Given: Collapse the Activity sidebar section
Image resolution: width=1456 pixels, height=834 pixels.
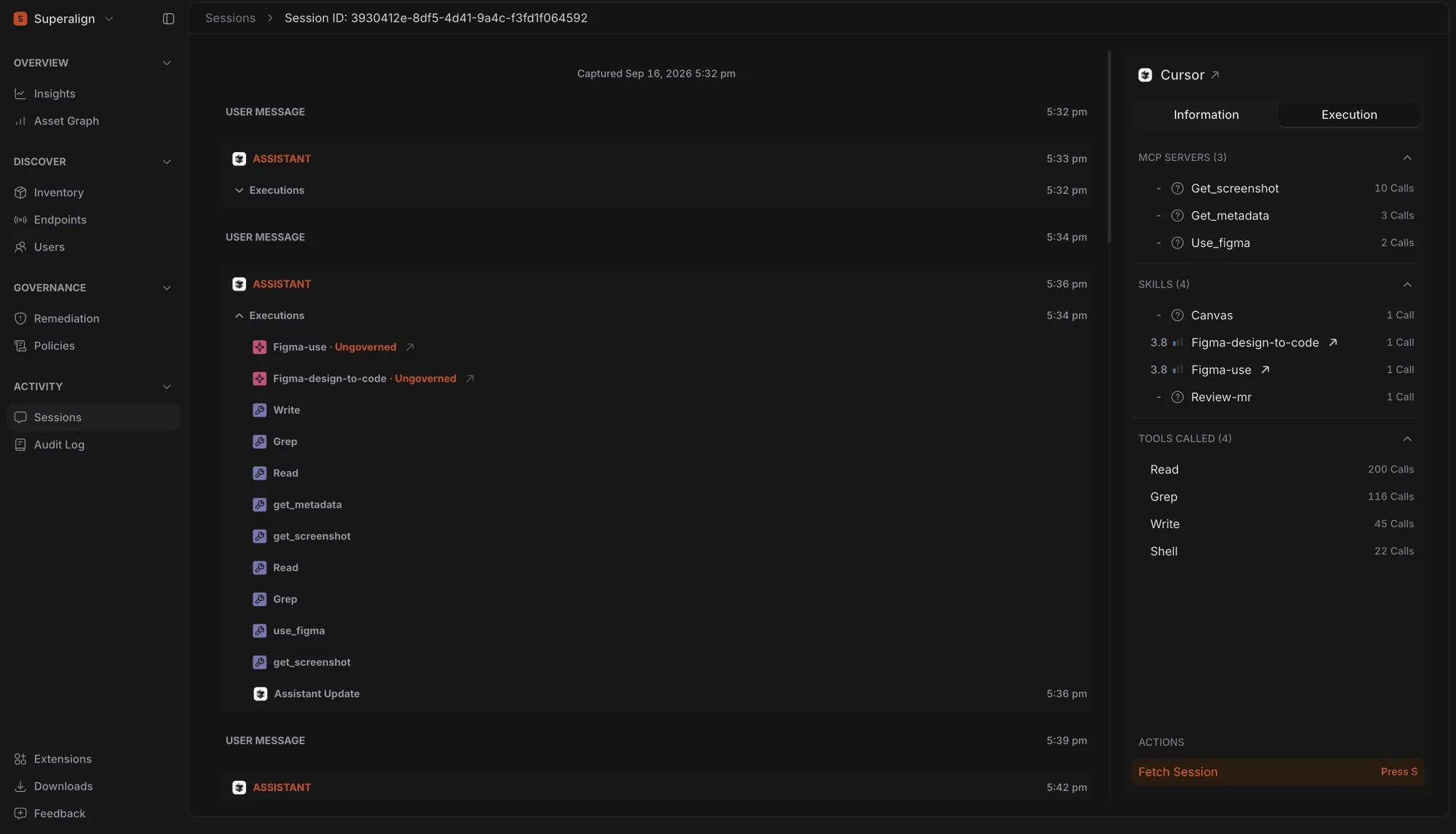Looking at the screenshot, I should pos(167,387).
